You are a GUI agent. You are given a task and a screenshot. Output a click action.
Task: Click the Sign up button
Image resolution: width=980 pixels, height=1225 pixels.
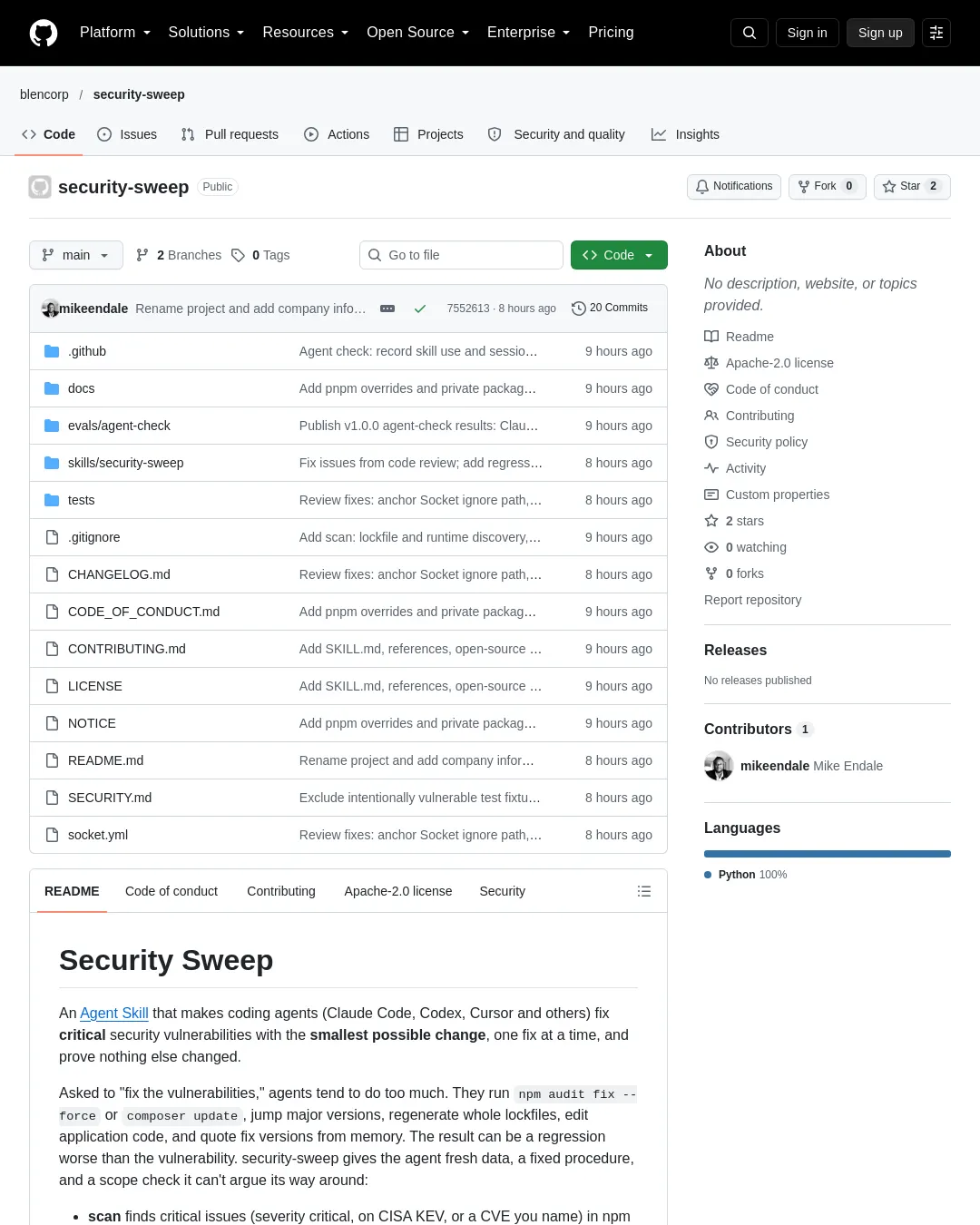tap(880, 33)
